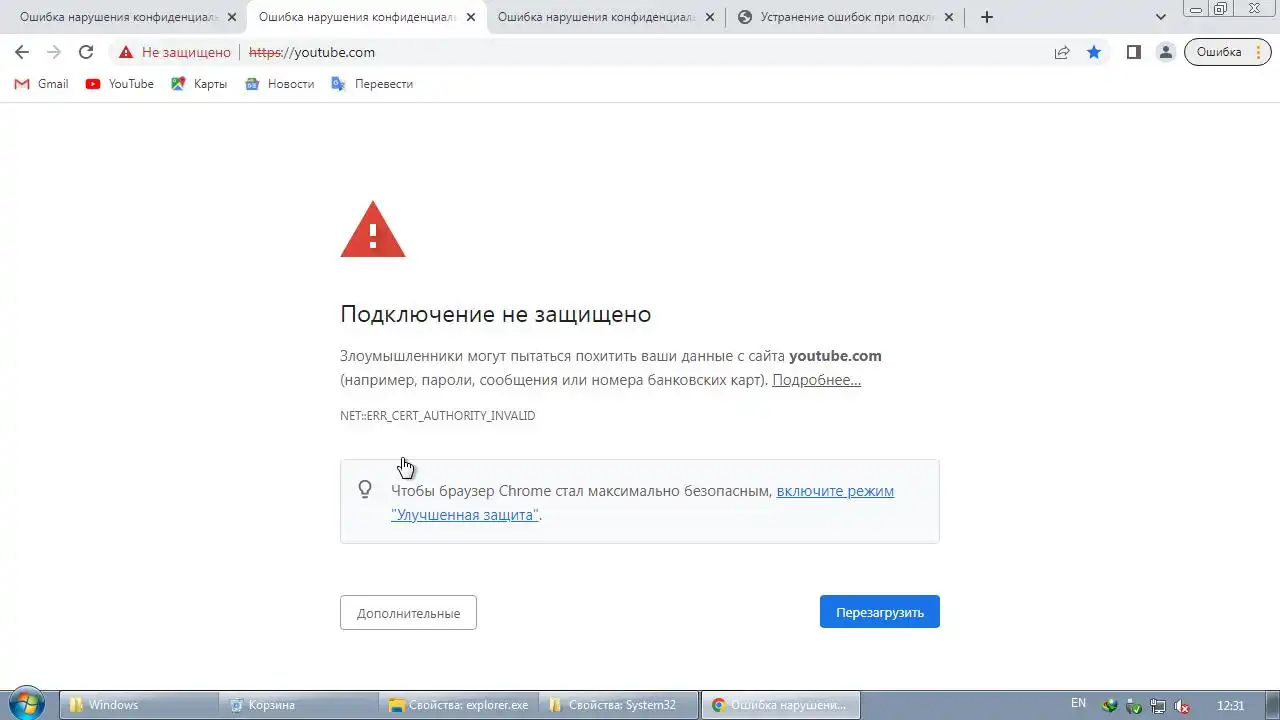Toggle the bookmark star for this page

pyautogui.click(x=1094, y=52)
